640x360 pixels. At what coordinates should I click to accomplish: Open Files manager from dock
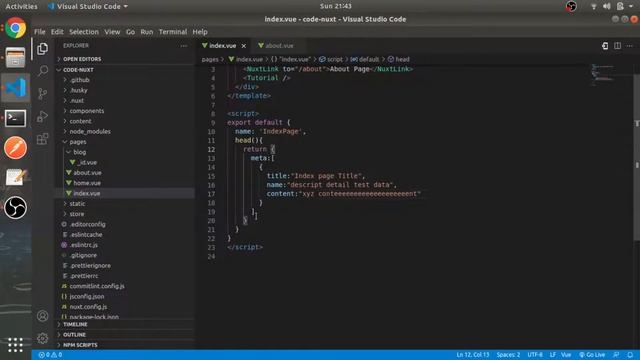click(x=16, y=58)
